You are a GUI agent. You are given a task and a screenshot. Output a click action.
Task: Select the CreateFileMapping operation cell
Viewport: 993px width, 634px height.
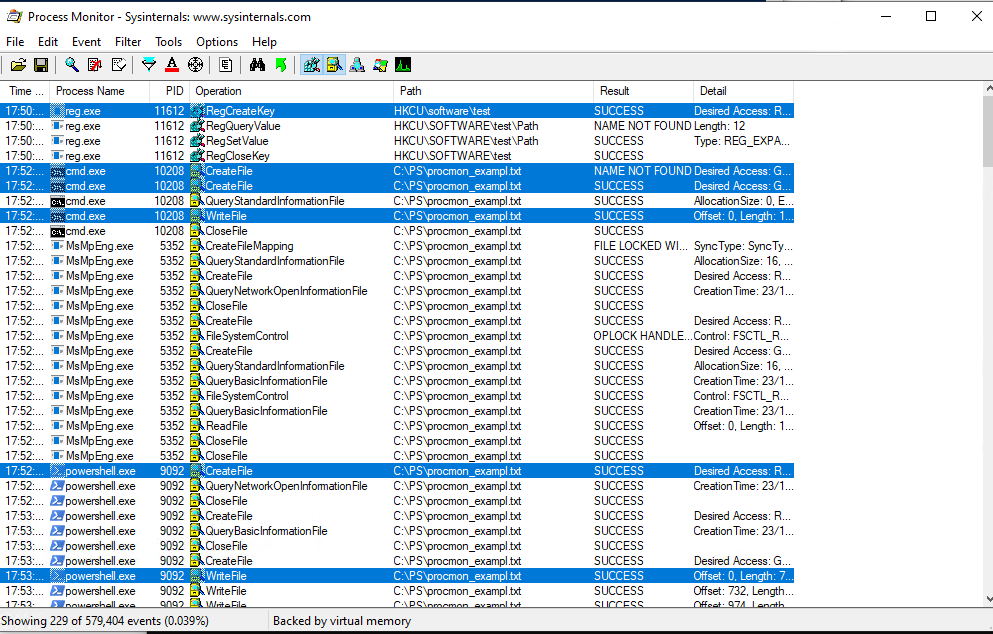click(250, 246)
